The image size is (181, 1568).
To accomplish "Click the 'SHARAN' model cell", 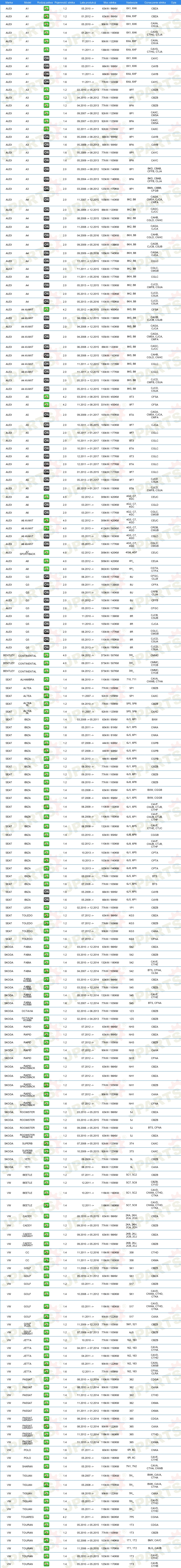I will tap(27, 1467).
